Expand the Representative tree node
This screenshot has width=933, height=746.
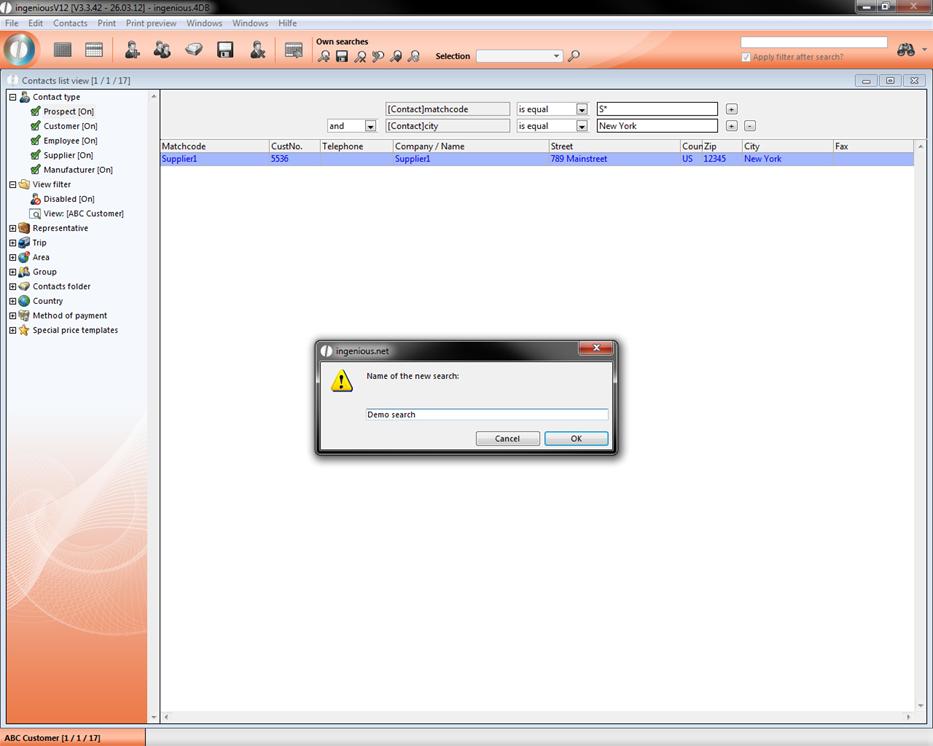[13, 228]
